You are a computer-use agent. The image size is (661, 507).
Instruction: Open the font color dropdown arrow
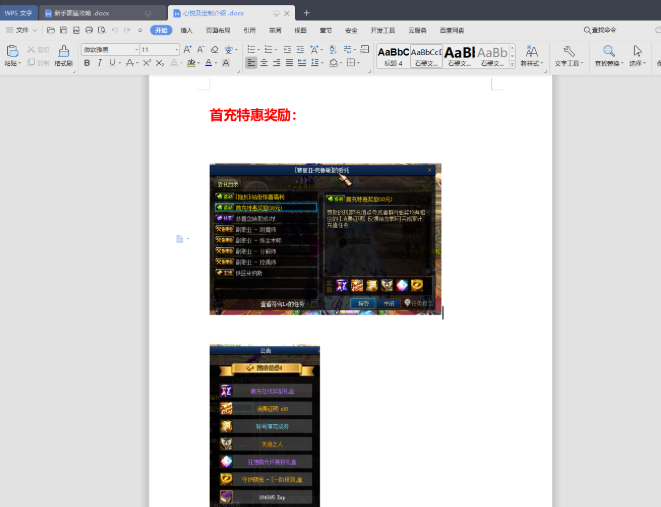[216, 63]
